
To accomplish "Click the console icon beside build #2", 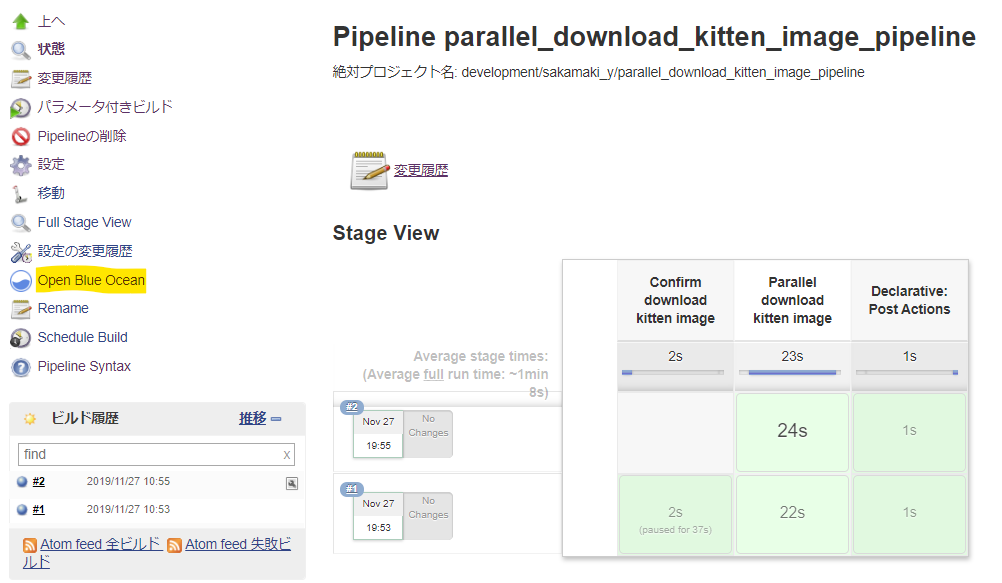I will tap(291, 483).
